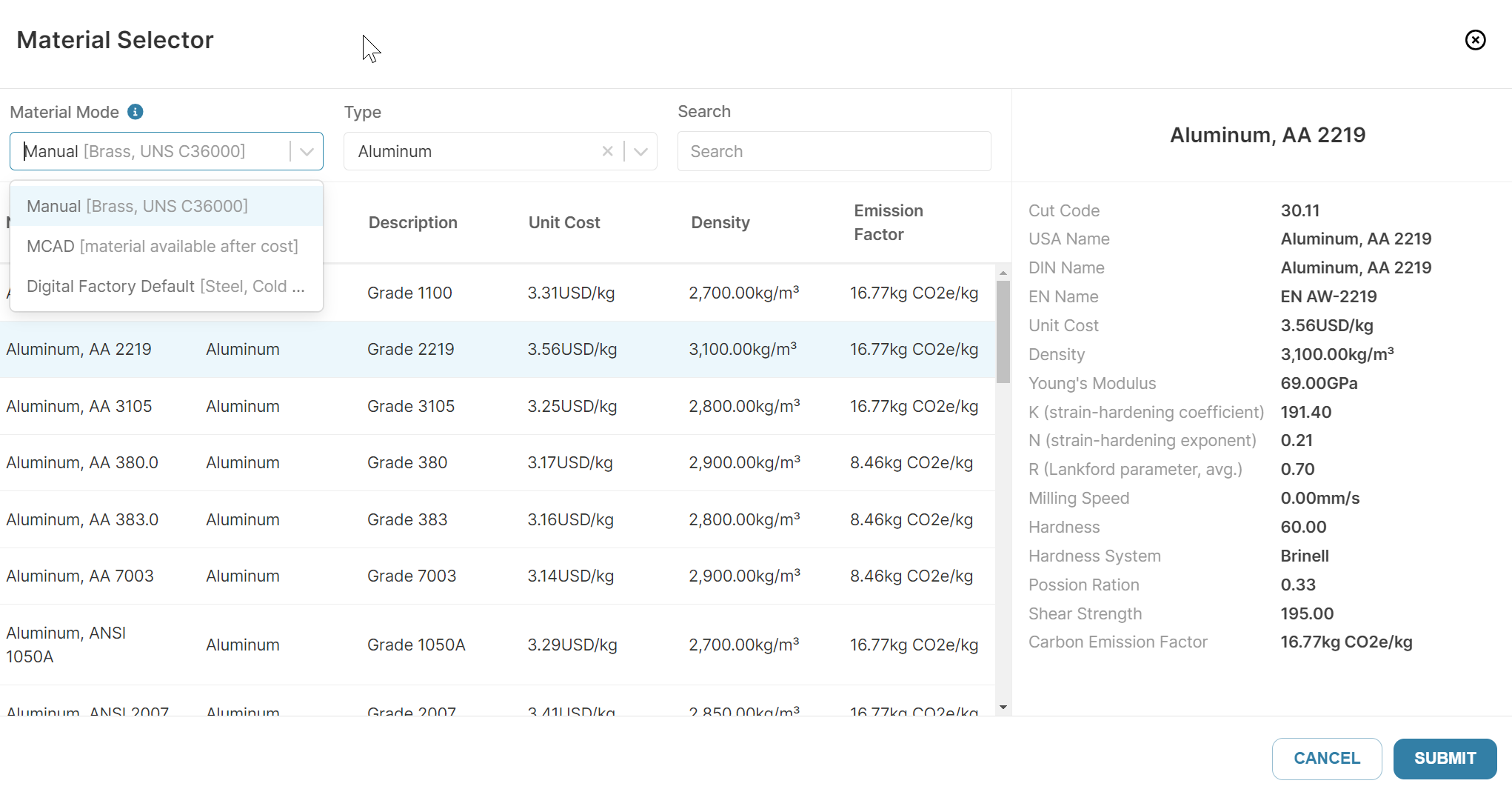Click the table's vertical scrollbar thumb

tap(1003, 332)
